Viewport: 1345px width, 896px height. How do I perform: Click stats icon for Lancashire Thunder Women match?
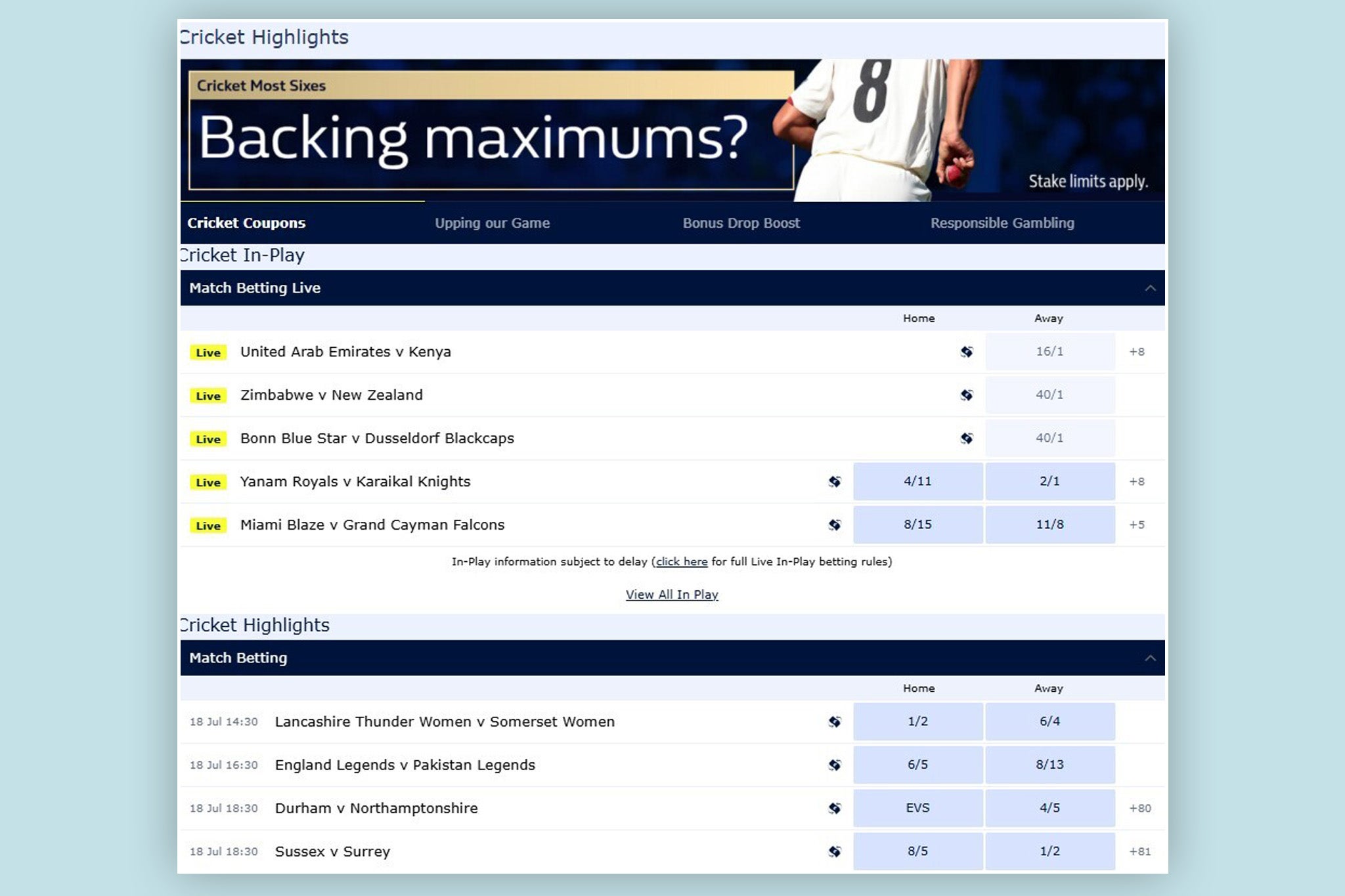click(x=835, y=722)
